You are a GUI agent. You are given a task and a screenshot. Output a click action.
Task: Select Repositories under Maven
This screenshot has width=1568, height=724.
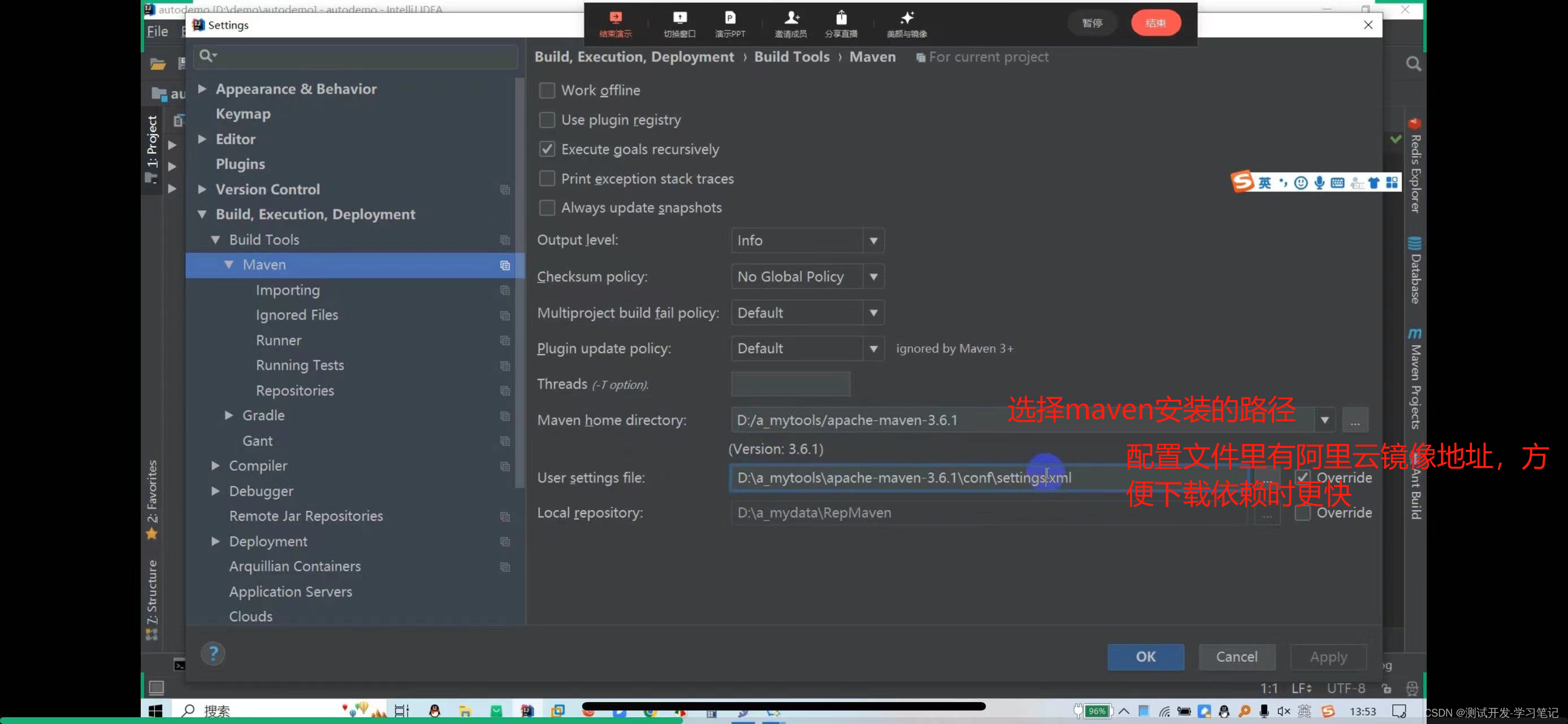(294, 390)
